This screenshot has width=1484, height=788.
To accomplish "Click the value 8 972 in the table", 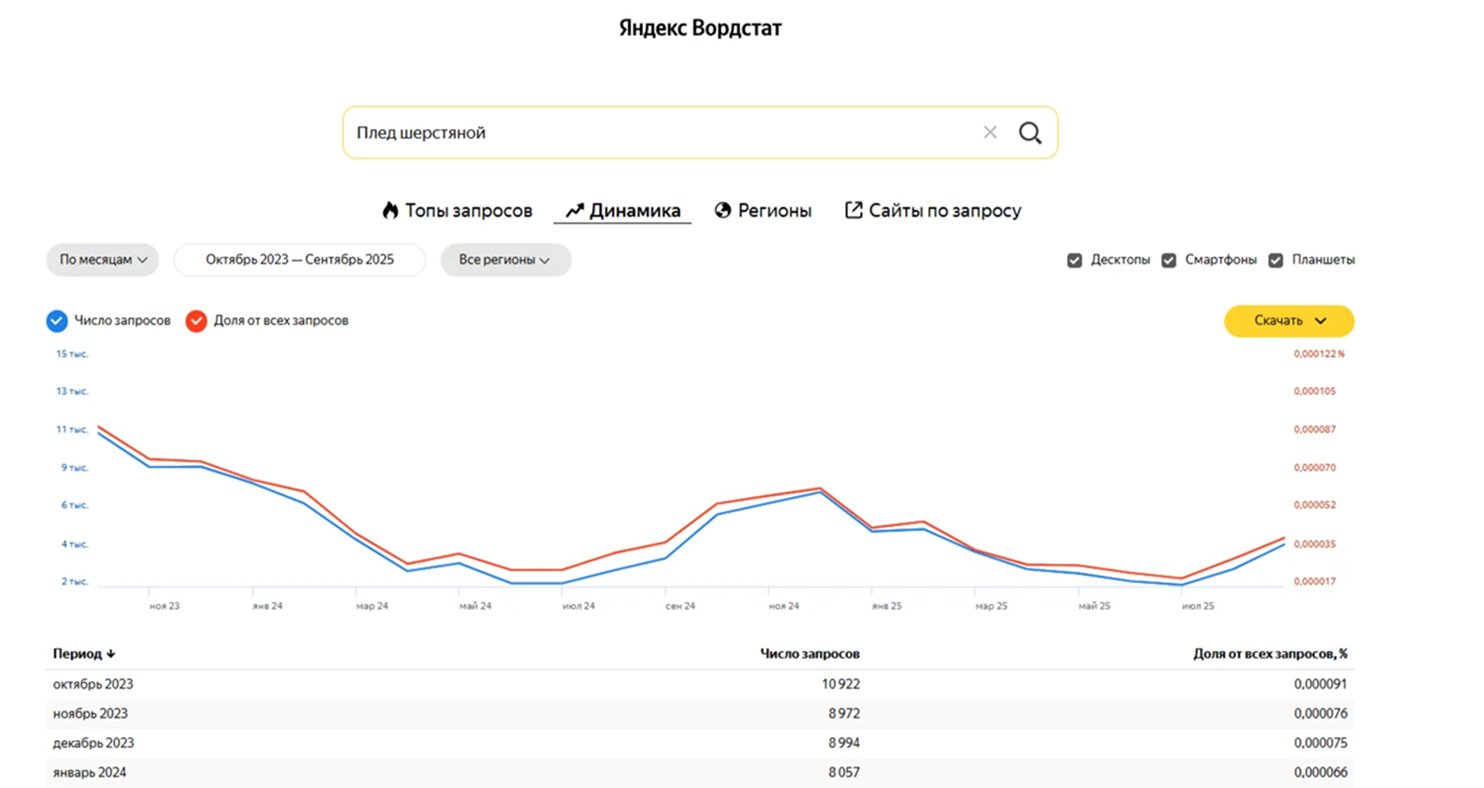I will tap(842, 714).
